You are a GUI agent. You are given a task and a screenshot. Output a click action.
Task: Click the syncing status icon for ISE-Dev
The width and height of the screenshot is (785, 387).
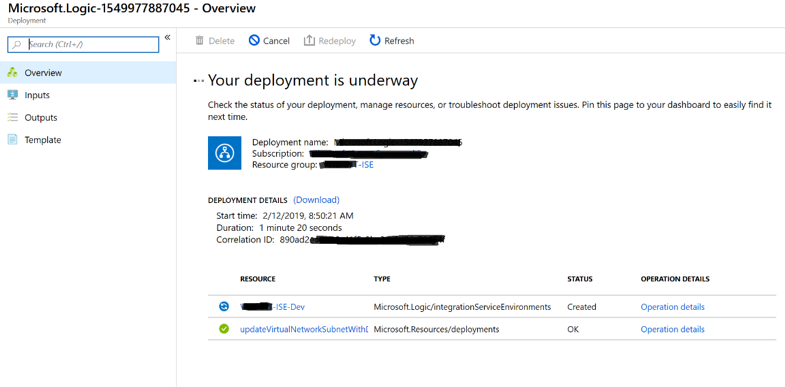coord(224,306)
